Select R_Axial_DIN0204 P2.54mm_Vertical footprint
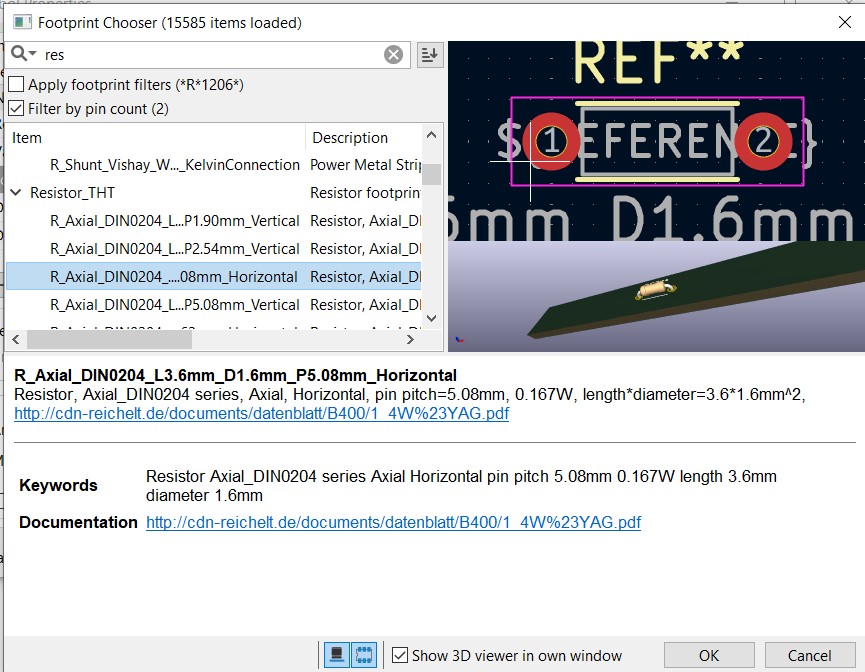The image size is (865, 672). (x=213, y=249)
